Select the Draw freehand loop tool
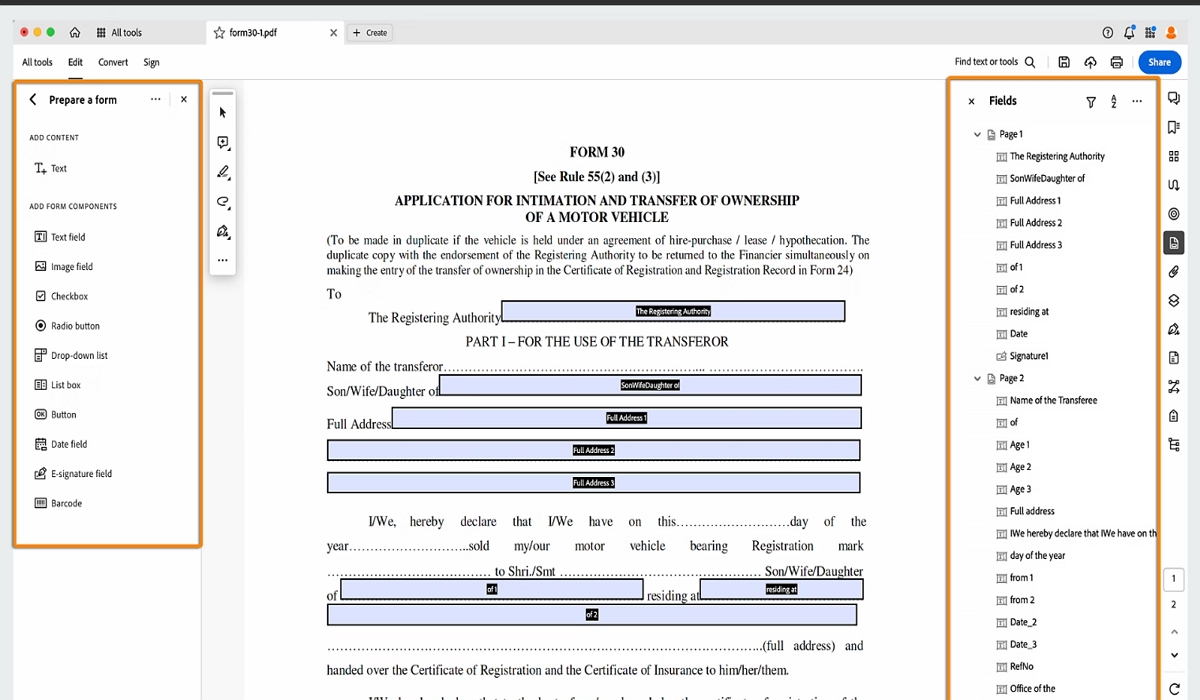Image resolution: width=1200 pixels, height=700 pixels. click(223, 202)
